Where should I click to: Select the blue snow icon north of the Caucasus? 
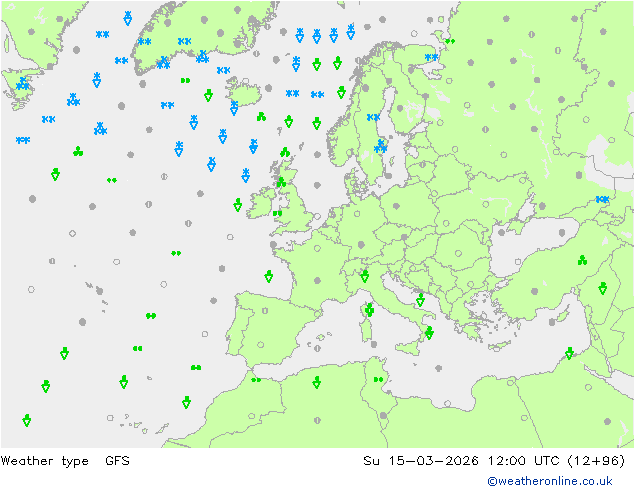(602, 199)
